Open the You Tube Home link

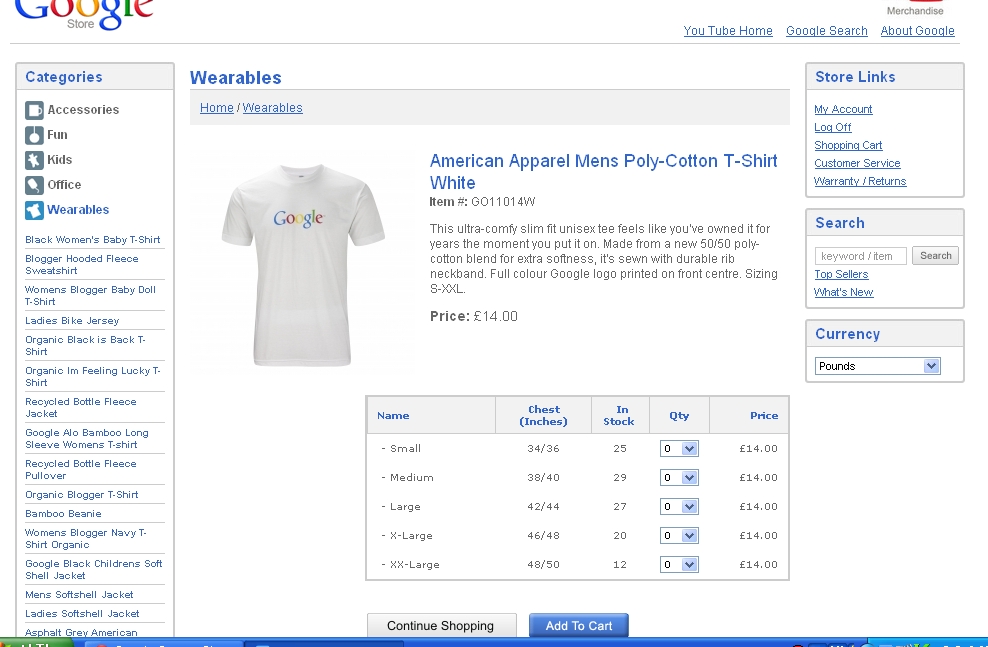click(728, 31)
